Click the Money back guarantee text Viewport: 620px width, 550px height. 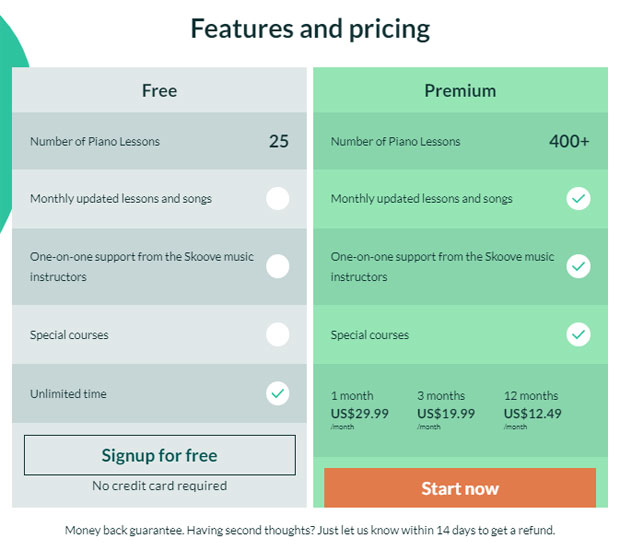pyautogui.click(x=310, y=530)
